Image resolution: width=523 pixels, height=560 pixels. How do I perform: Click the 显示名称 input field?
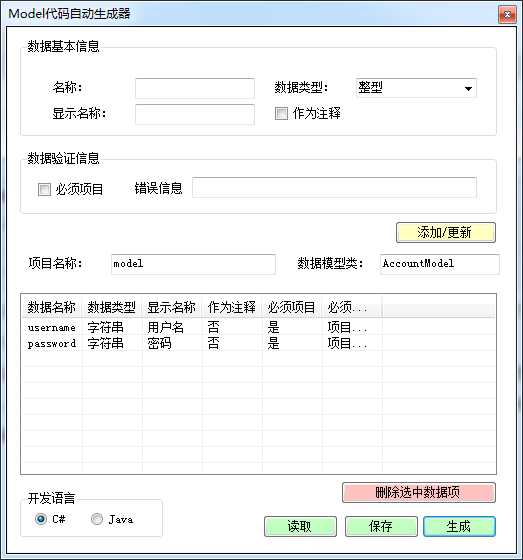tap(195, 114)
